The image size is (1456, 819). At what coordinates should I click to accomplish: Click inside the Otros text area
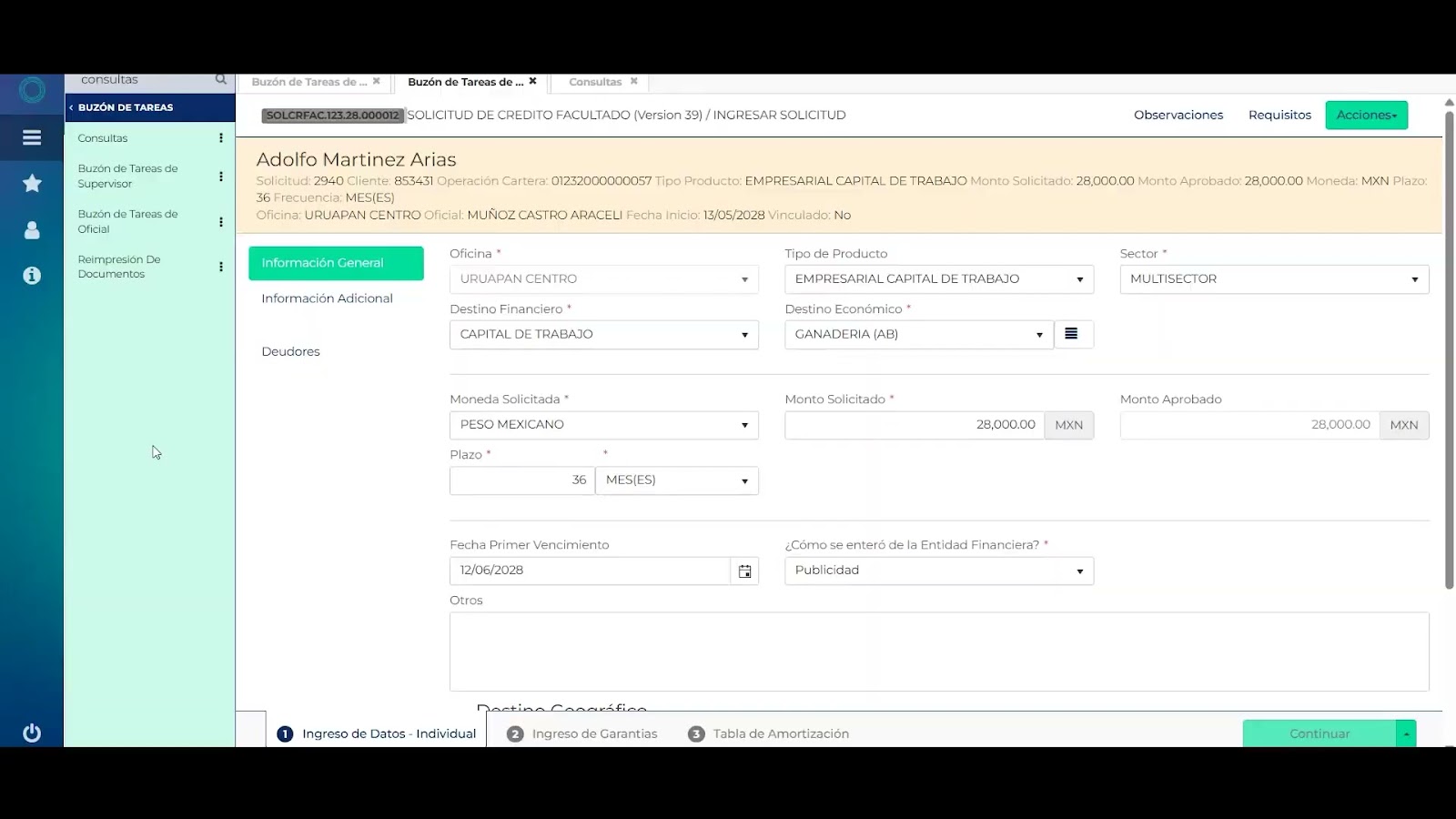[x=937, y=651]
